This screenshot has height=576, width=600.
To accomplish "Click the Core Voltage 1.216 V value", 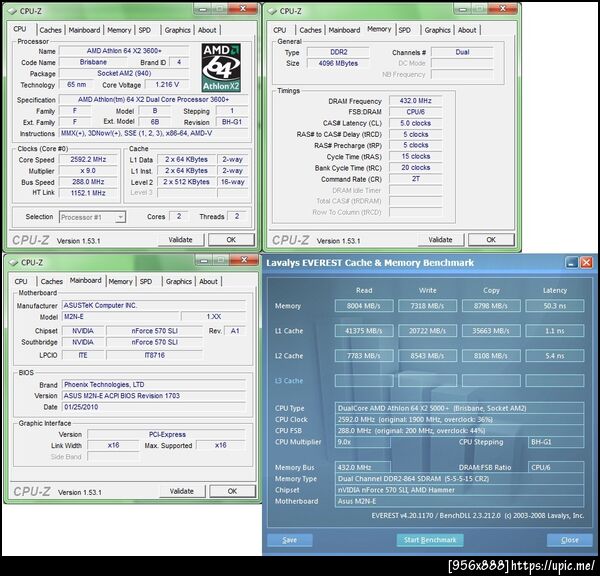I will 167,85.
